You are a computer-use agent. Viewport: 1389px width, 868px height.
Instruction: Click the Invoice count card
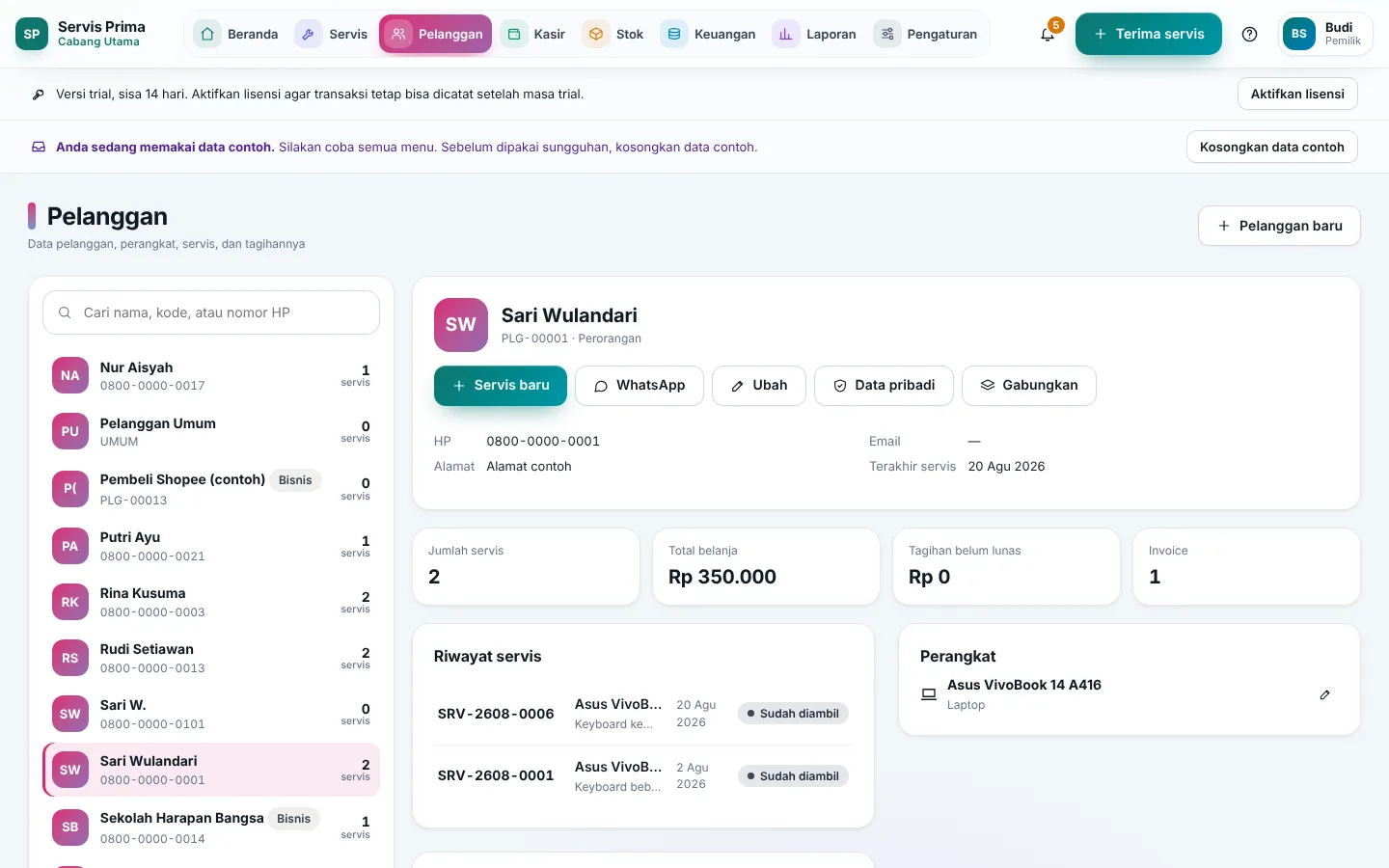click(1246, 566)
